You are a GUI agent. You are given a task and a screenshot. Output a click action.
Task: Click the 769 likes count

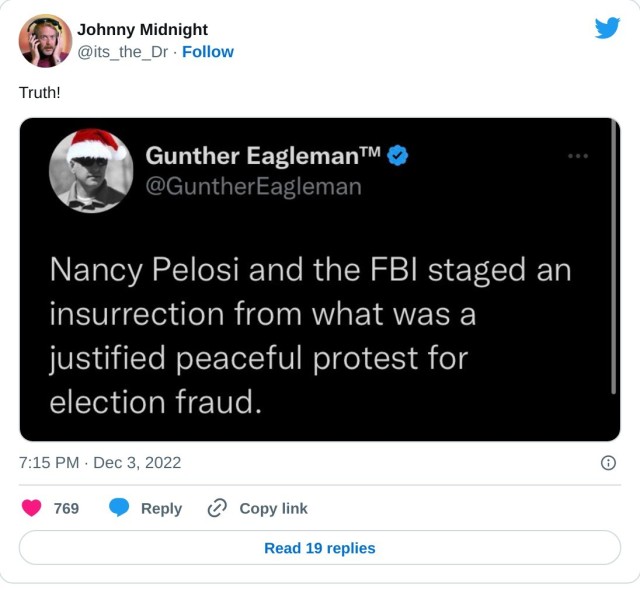[x=66, y=508]
